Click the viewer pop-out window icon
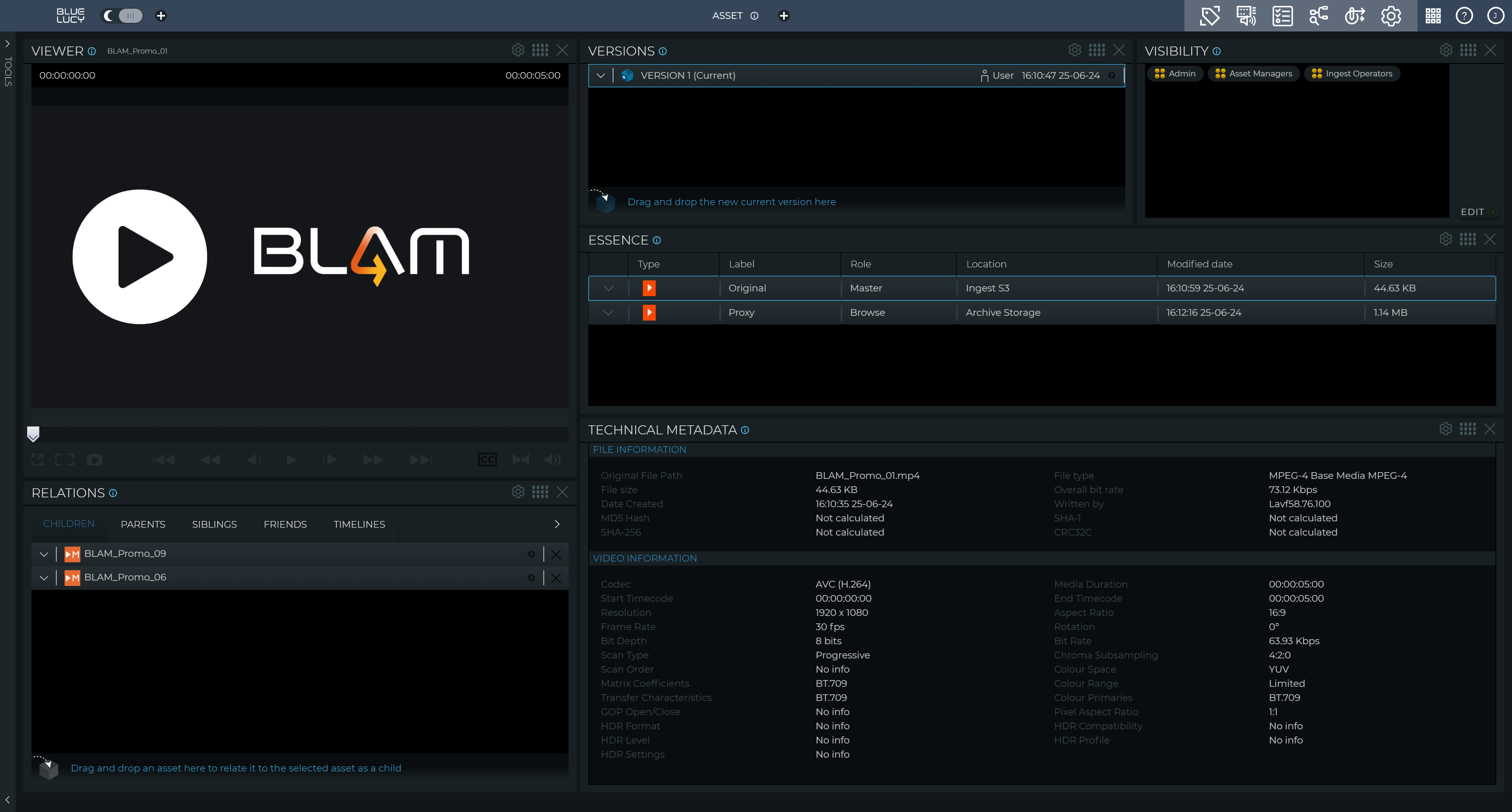 [x=37, y=460]
